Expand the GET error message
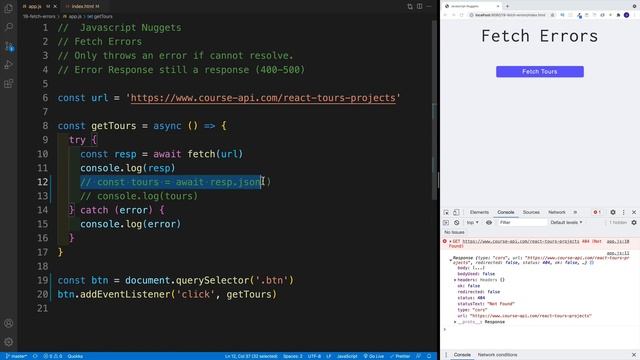 [x=450, y=241]
